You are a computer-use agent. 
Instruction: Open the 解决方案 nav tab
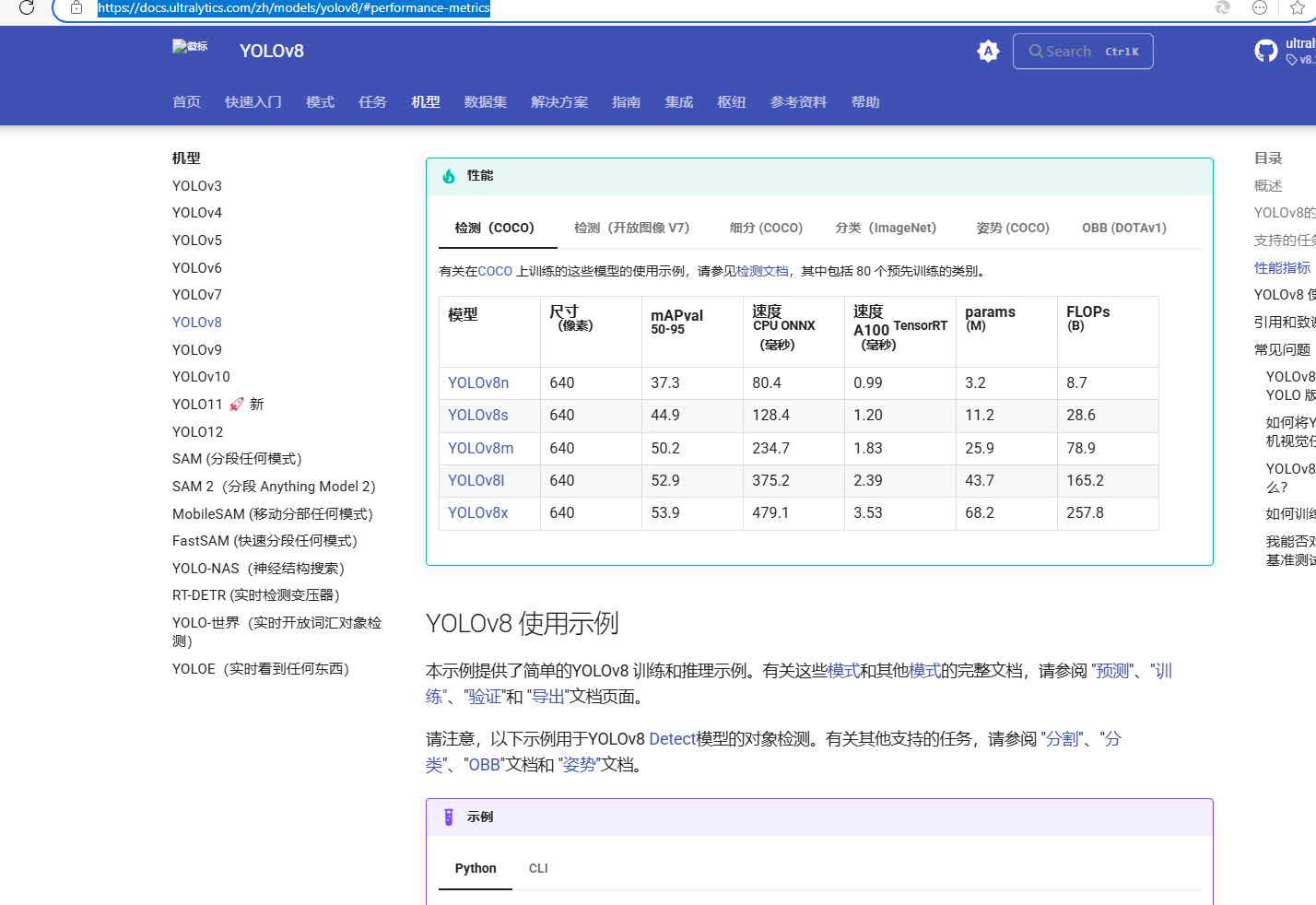(x=559, y=102)
